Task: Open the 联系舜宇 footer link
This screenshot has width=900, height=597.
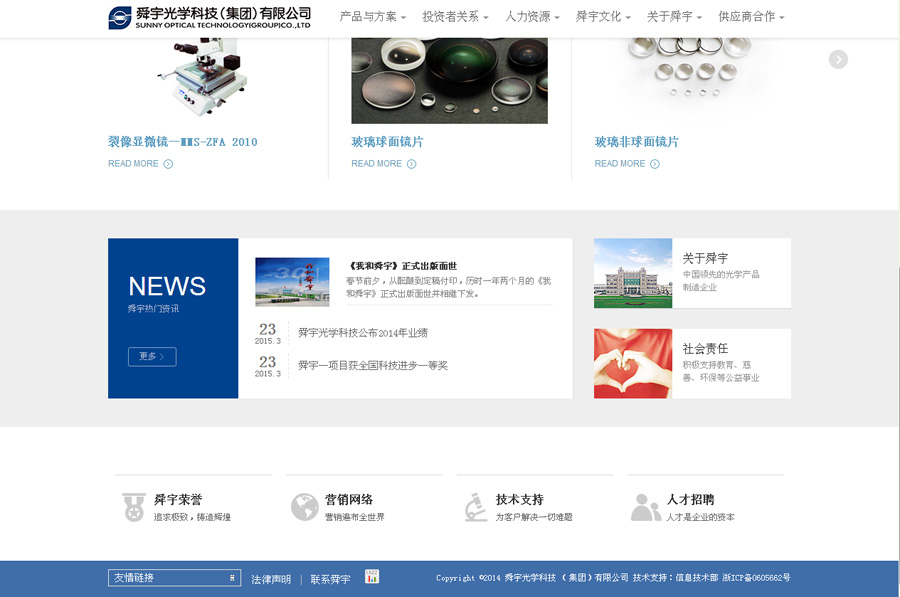Action: tap(331, 579)
